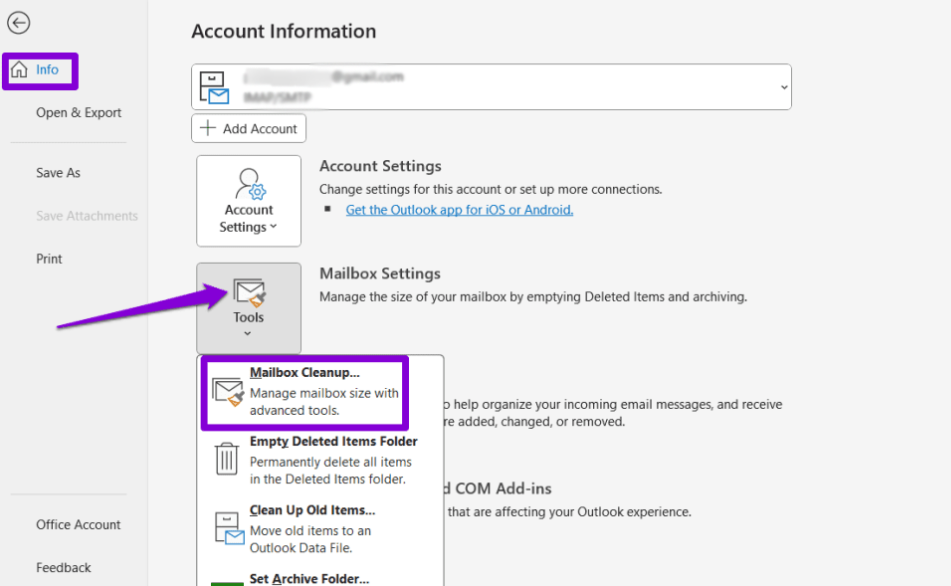The image size is (951, 586).
Task: Choose Save As in the sidebar
Action: [58, 173]
